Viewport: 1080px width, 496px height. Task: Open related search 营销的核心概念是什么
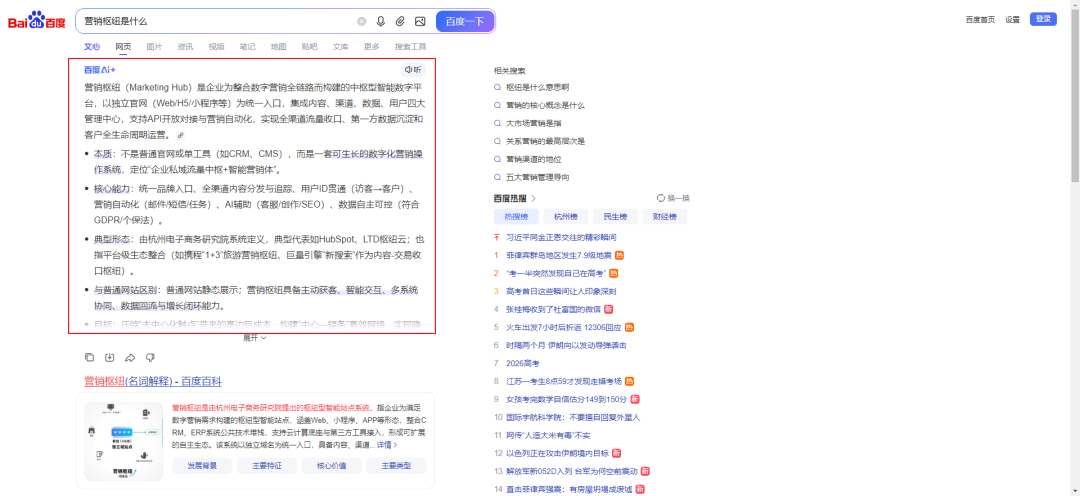pyautogui.click(x=545, y=105)
